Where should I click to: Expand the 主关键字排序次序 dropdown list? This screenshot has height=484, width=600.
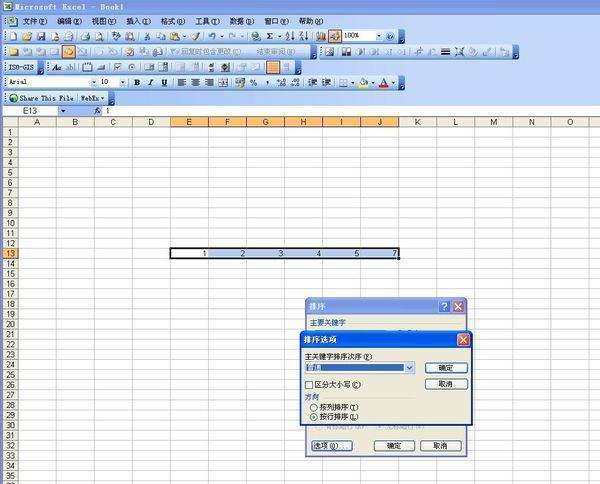tap(410, 368)
